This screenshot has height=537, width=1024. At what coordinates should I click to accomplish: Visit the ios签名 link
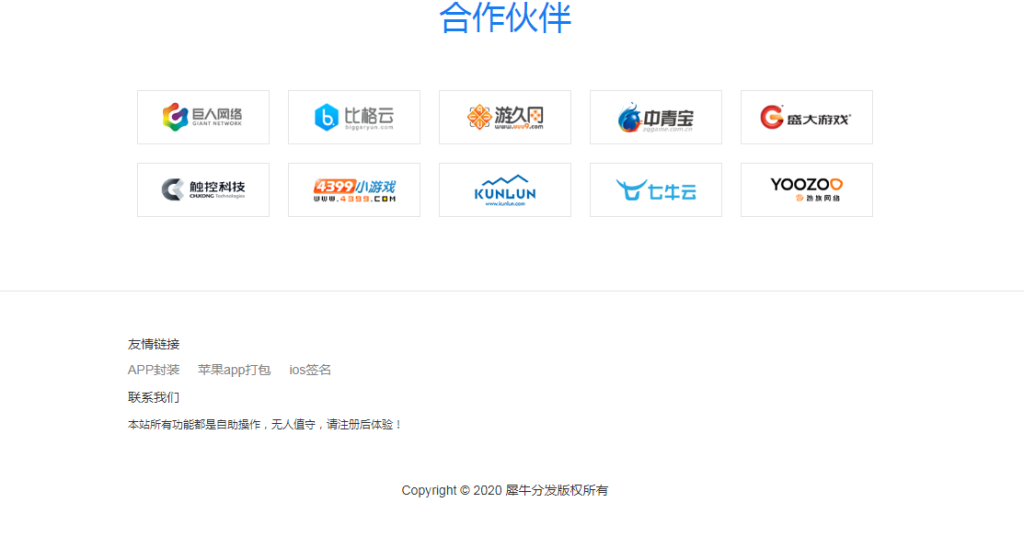tap(310, 370)
